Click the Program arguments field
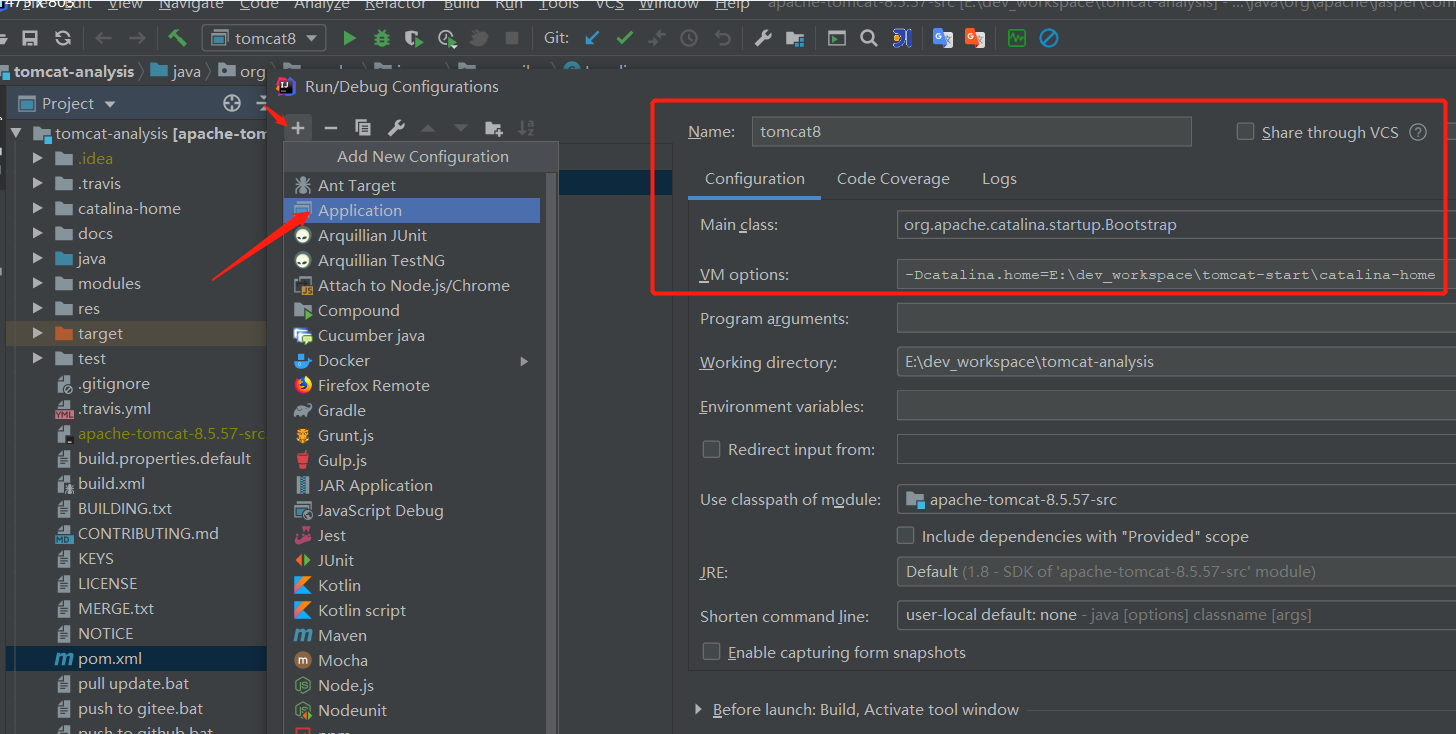 [1176, 318]
